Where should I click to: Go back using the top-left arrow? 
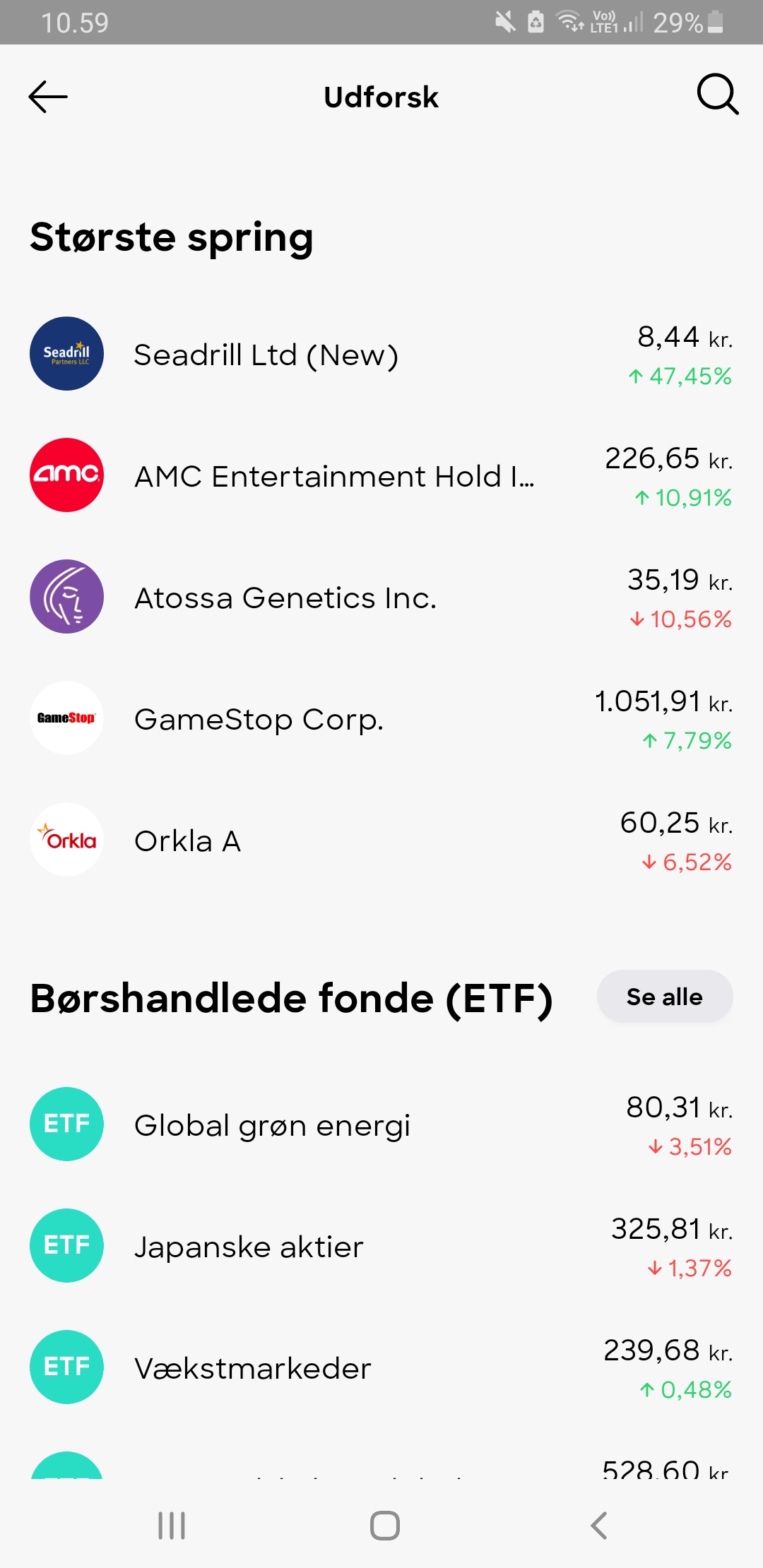[48, 97]
